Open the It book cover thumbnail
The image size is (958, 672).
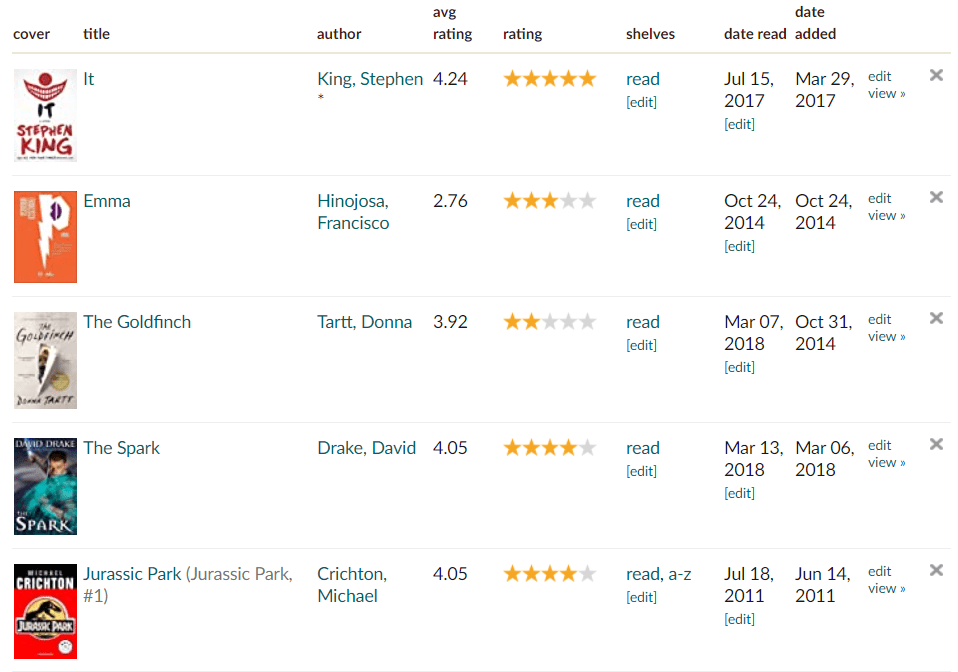point(45,115)
